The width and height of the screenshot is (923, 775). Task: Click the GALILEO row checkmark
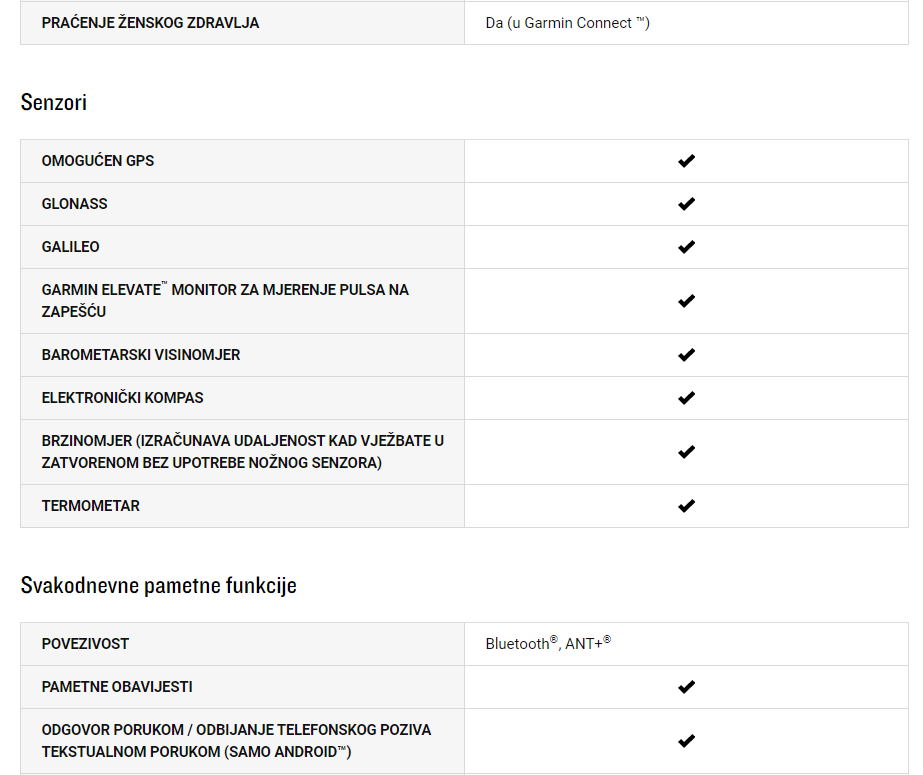[x=686, y=247]
